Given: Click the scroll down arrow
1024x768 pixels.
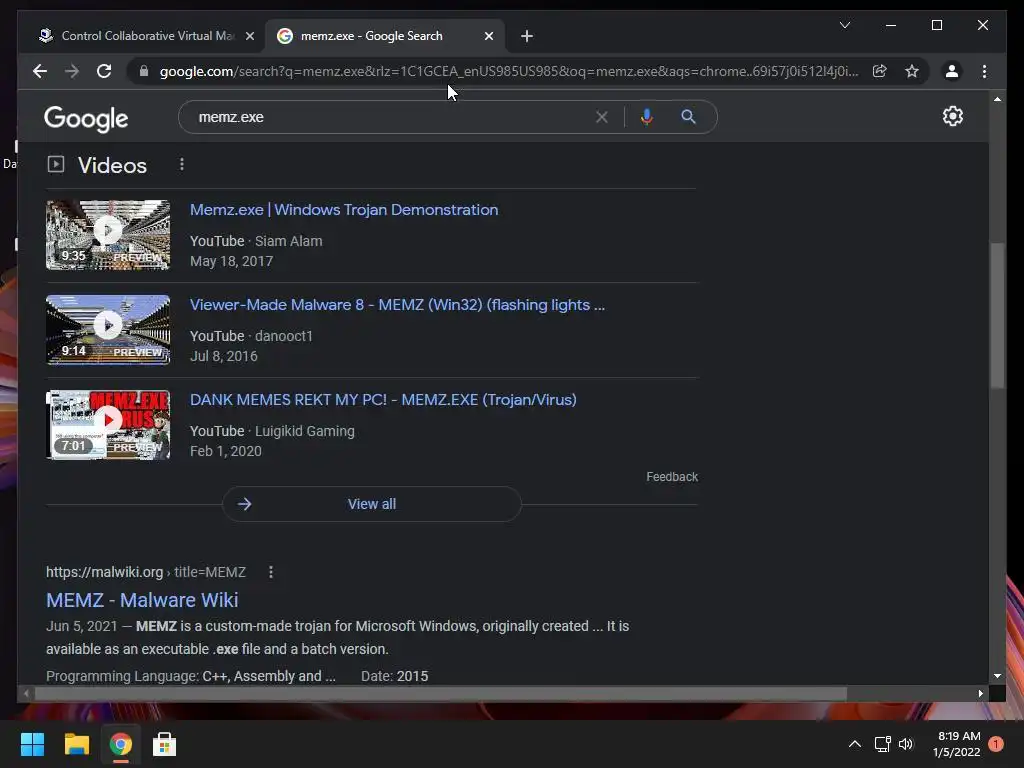Looking at the screenshot, I should pyautogui.click(x=997, y=676).
